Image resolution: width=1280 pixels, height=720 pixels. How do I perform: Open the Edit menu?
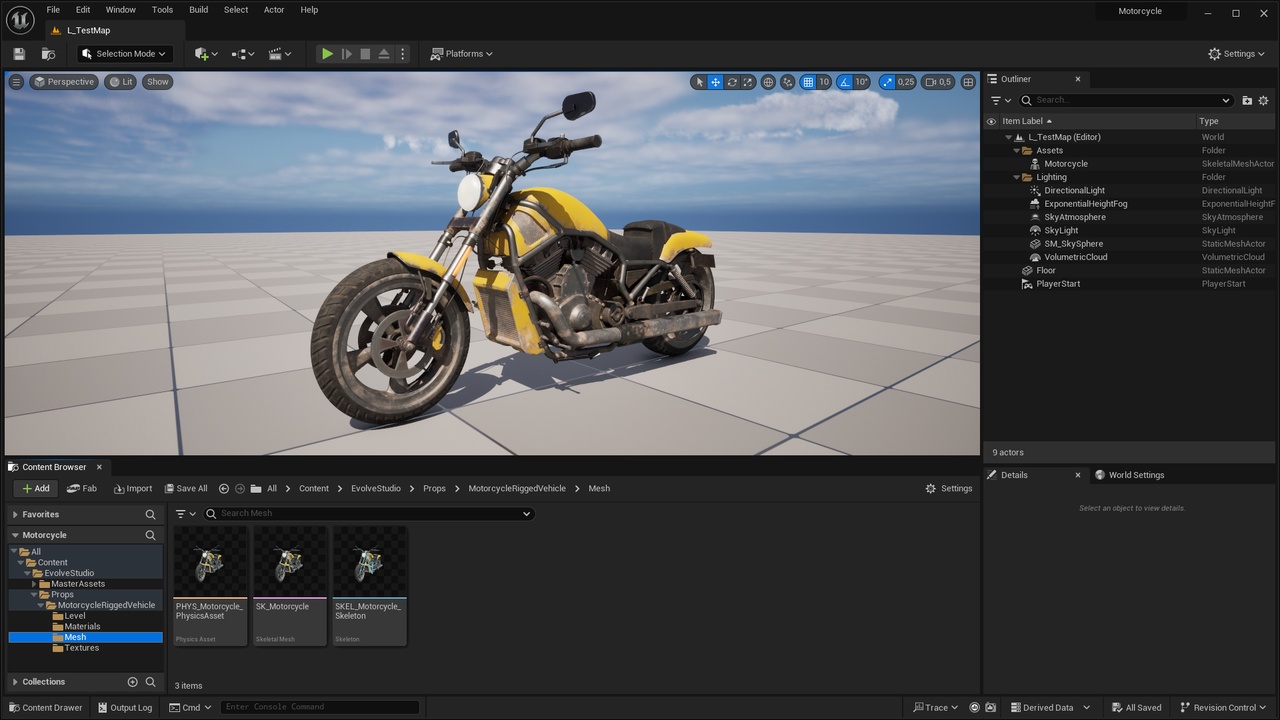pos(83,10)
